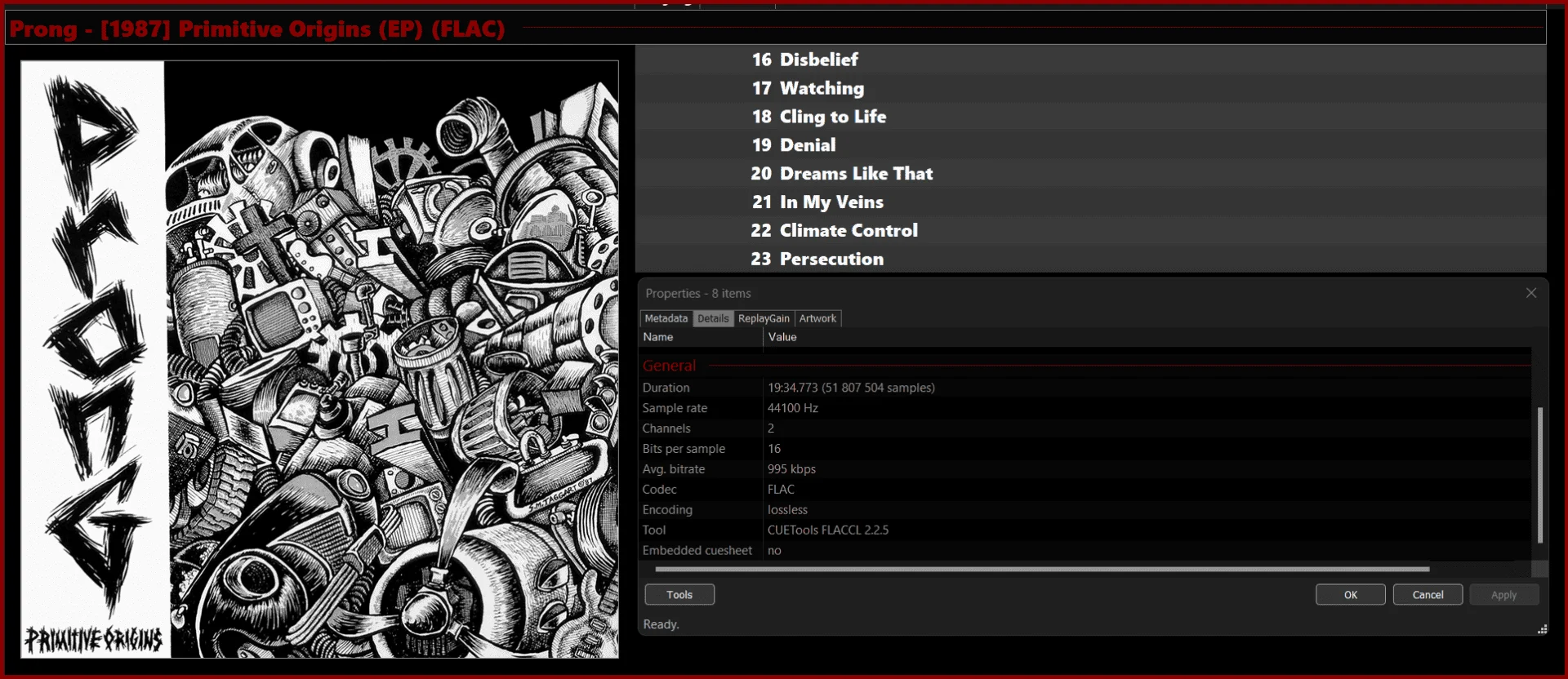
Task: Select the Duration row value
Action: tap(851, 388)
